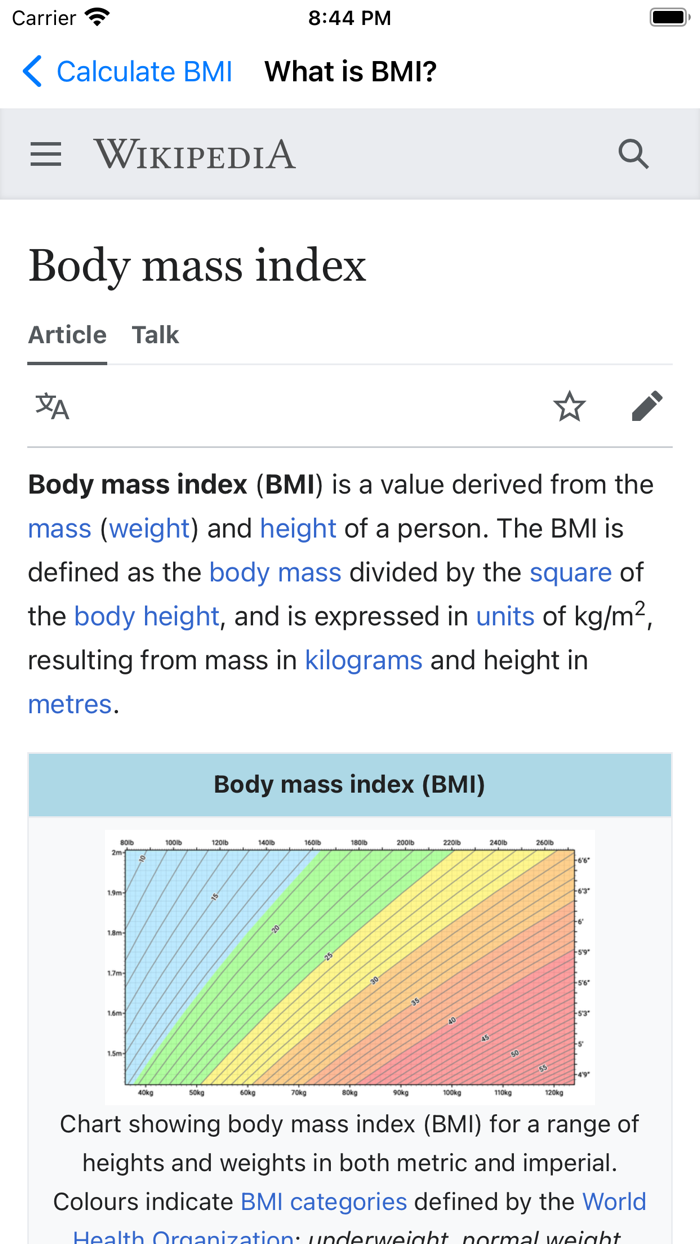Screen dimensions: 700x1244
Task: Edit the article with the pencil icon
Action: (x=647, y=405)
